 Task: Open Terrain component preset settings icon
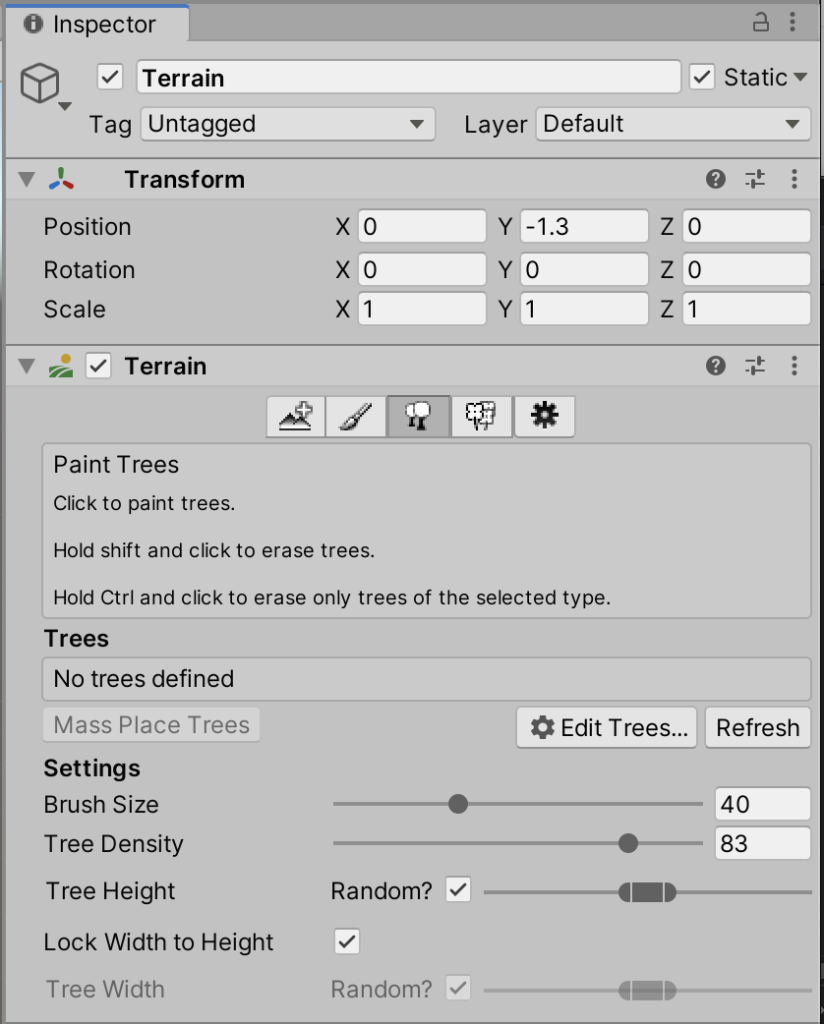tap(755, 366)
